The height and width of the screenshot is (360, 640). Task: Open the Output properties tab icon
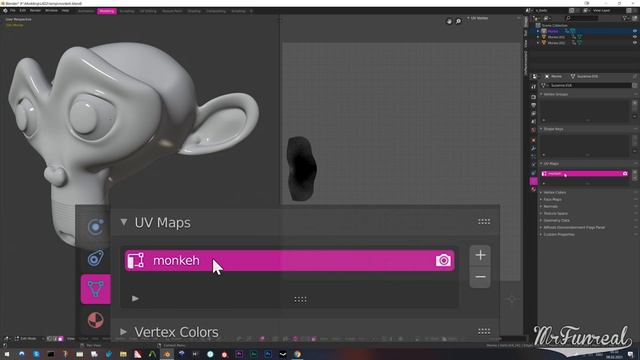click(533, 105)
